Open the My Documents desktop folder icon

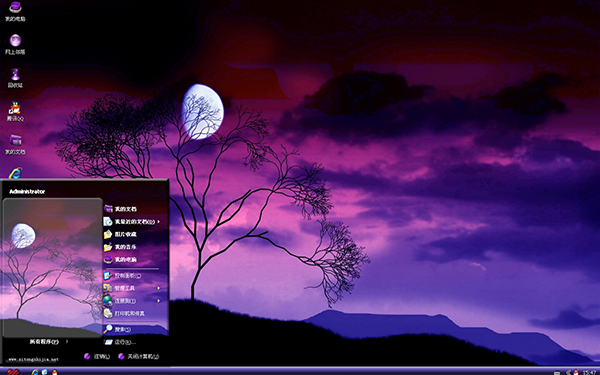[15, 144]
